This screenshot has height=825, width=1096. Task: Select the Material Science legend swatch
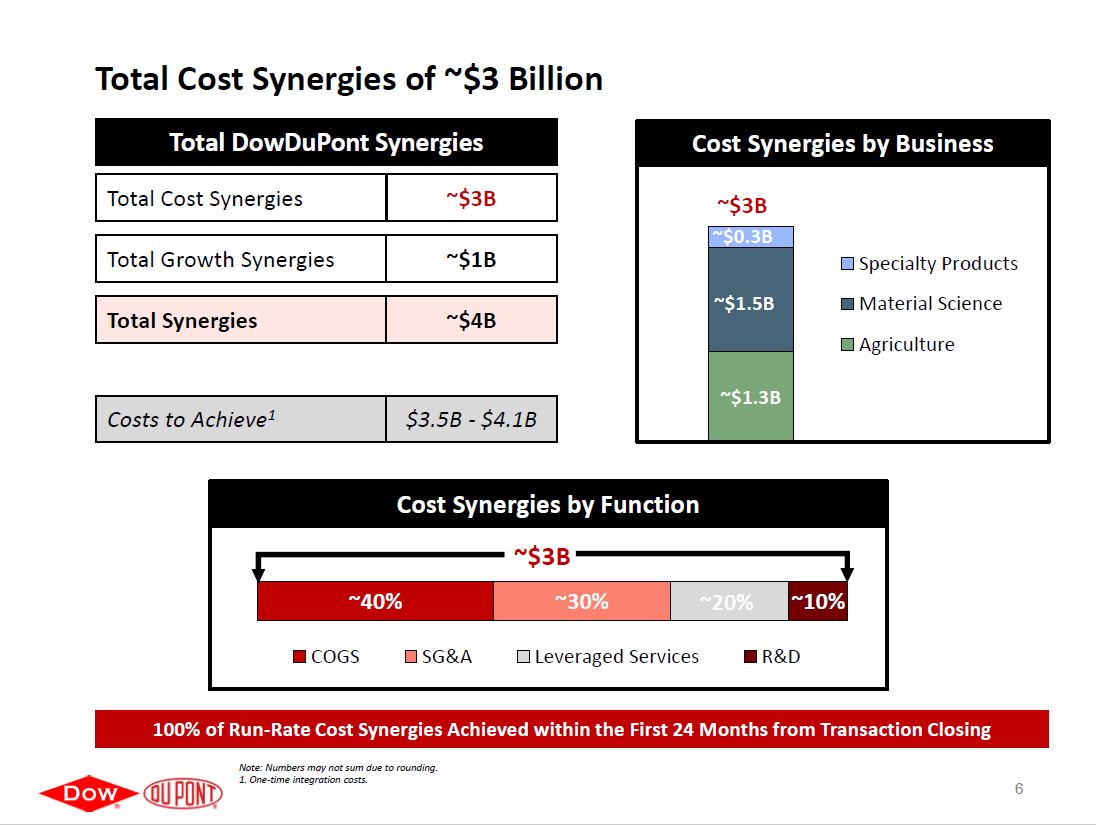[x=847, y=304]
